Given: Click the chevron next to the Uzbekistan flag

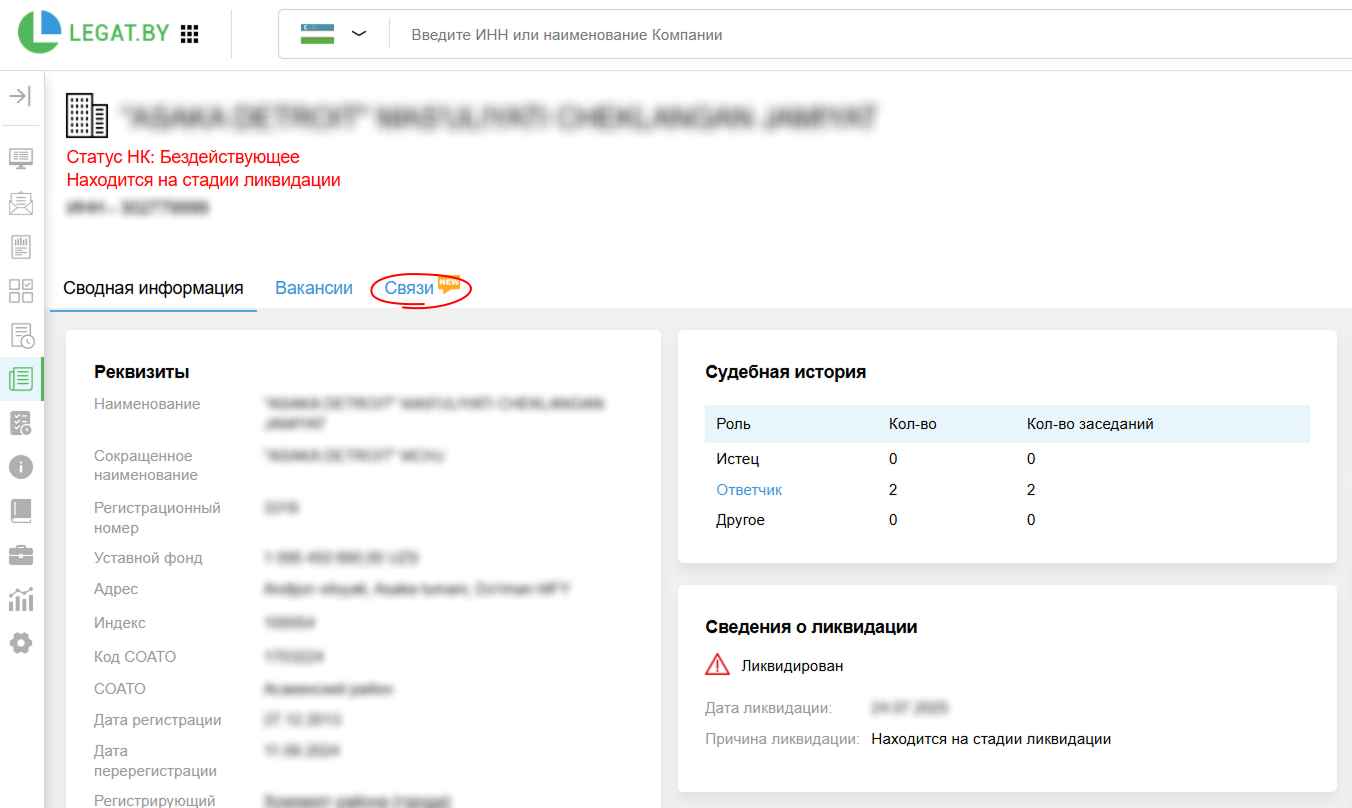Looking at the screenshot, I should tap(358, 33).
